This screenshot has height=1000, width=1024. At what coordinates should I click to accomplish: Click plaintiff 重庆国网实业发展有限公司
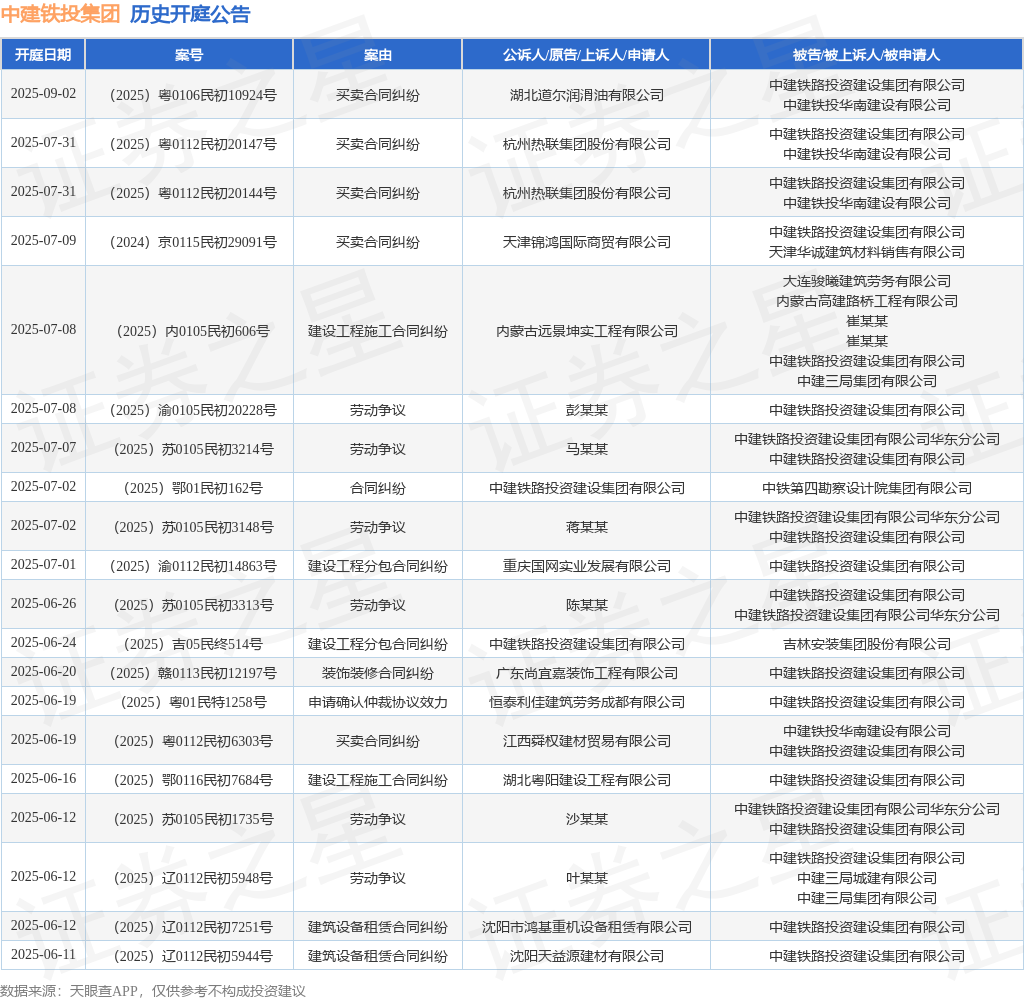click(x=586, y=566)
